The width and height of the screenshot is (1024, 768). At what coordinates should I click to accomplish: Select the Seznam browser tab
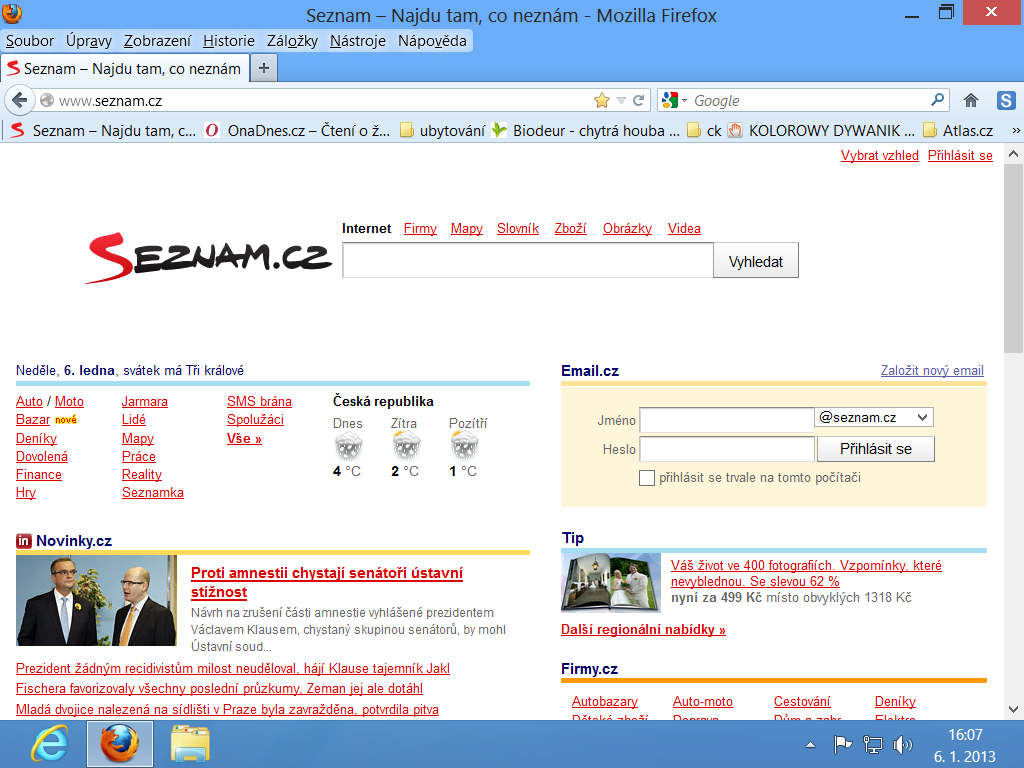(125, 69)
